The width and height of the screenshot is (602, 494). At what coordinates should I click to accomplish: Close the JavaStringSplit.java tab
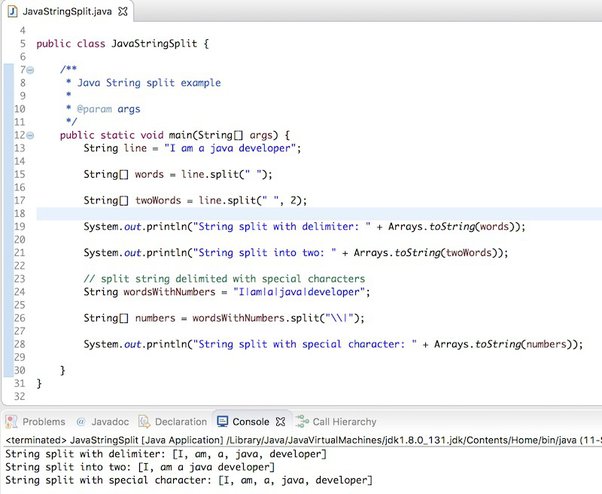click(123, 12)
